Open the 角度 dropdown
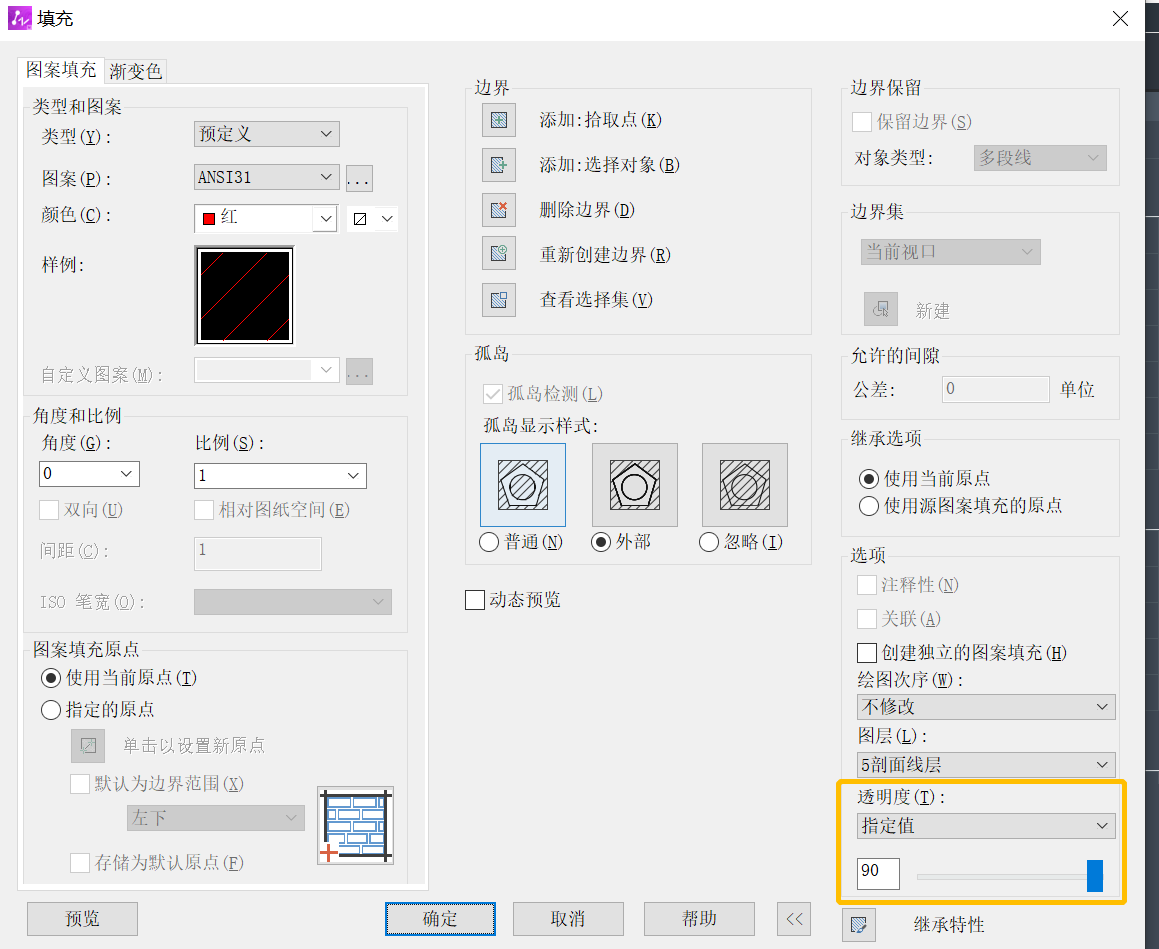This screenshot has height=949, width=1159. [x=89, y=474]
